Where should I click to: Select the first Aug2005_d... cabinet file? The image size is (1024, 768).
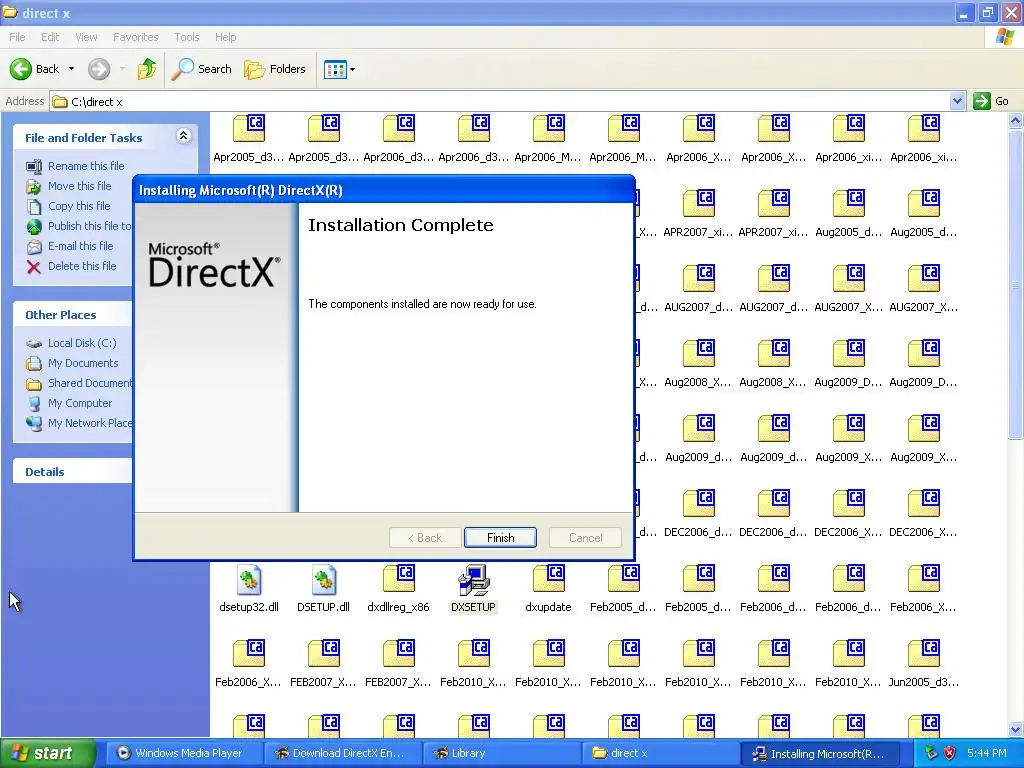click(x=849, y=203)
